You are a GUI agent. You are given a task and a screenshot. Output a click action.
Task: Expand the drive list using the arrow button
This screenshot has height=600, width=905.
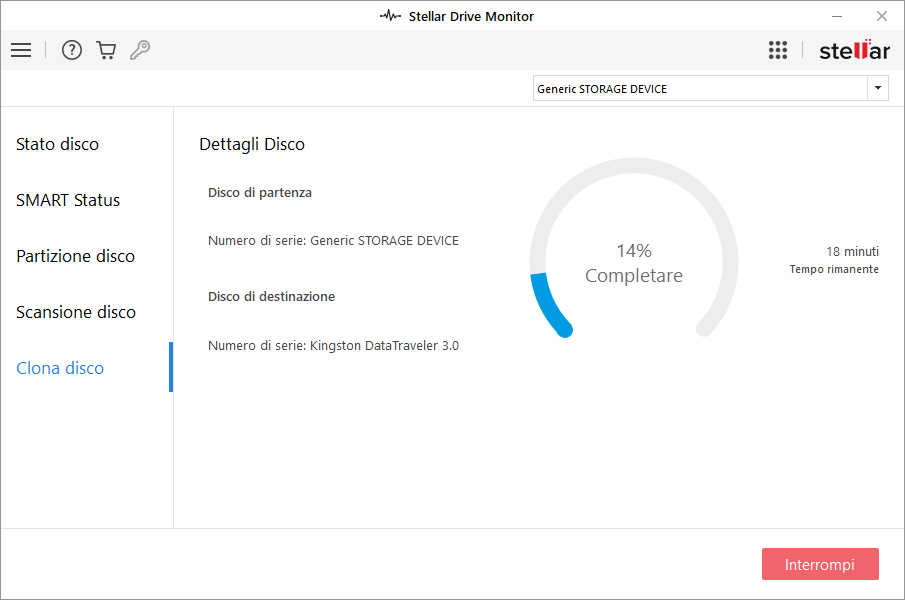pos(878,89)
